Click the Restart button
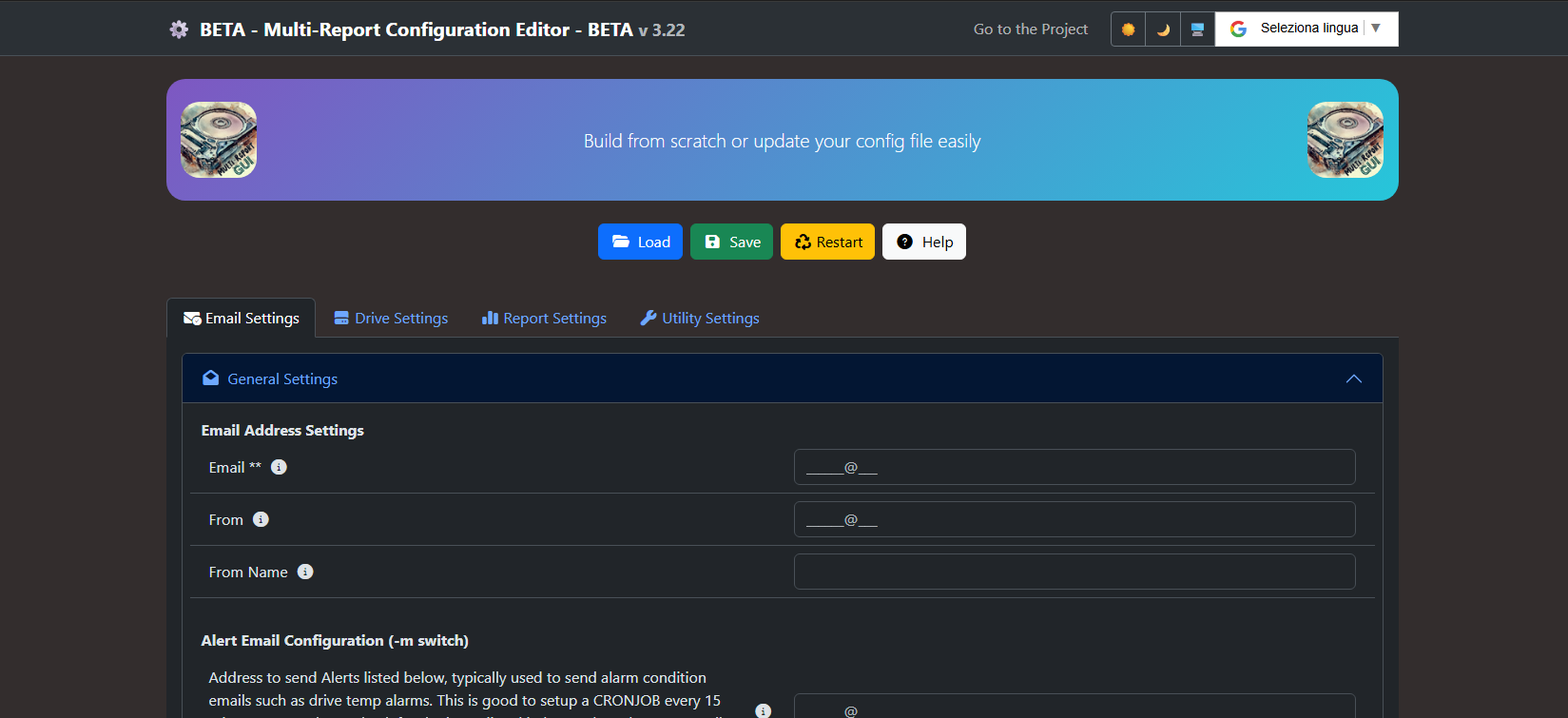The width and height of the screenshot is (1568, 718). [x=827, y=242]
